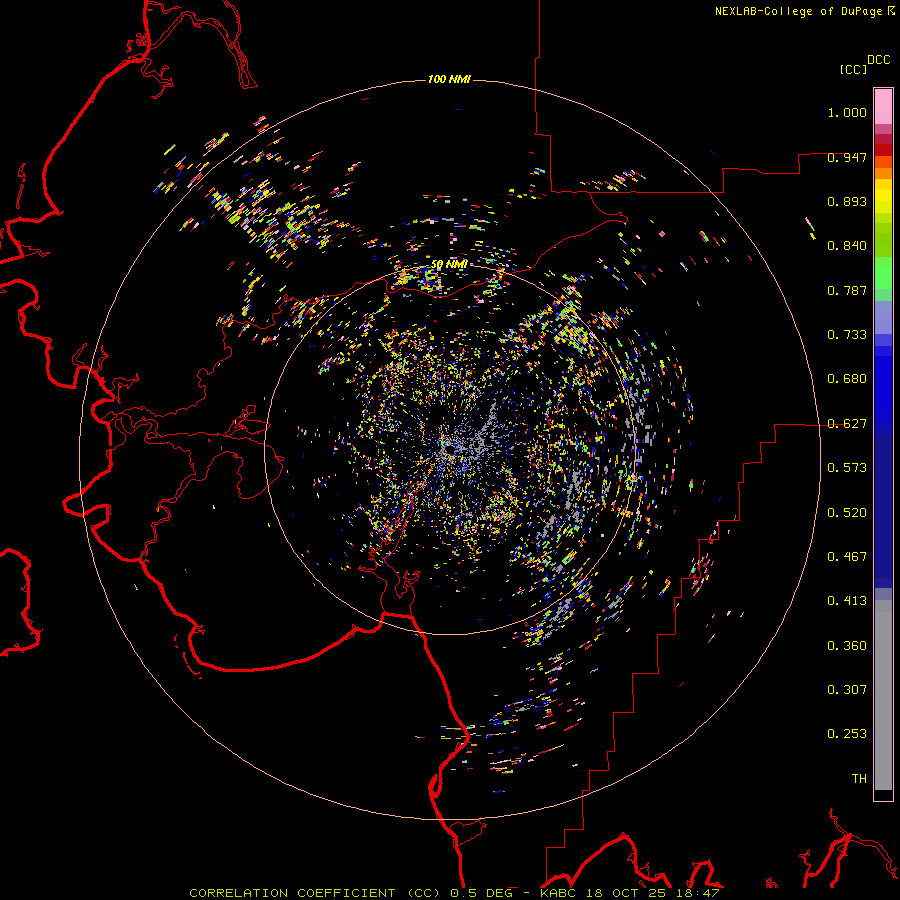This screenshot has height=900, width=900.
Task: Click the 0.467 legend value
Action: [x=847, y=557]
